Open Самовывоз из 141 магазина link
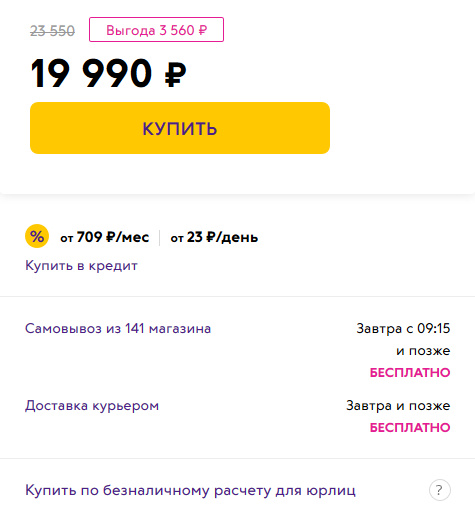The image size is (475, 518). [x=118, y=329]
